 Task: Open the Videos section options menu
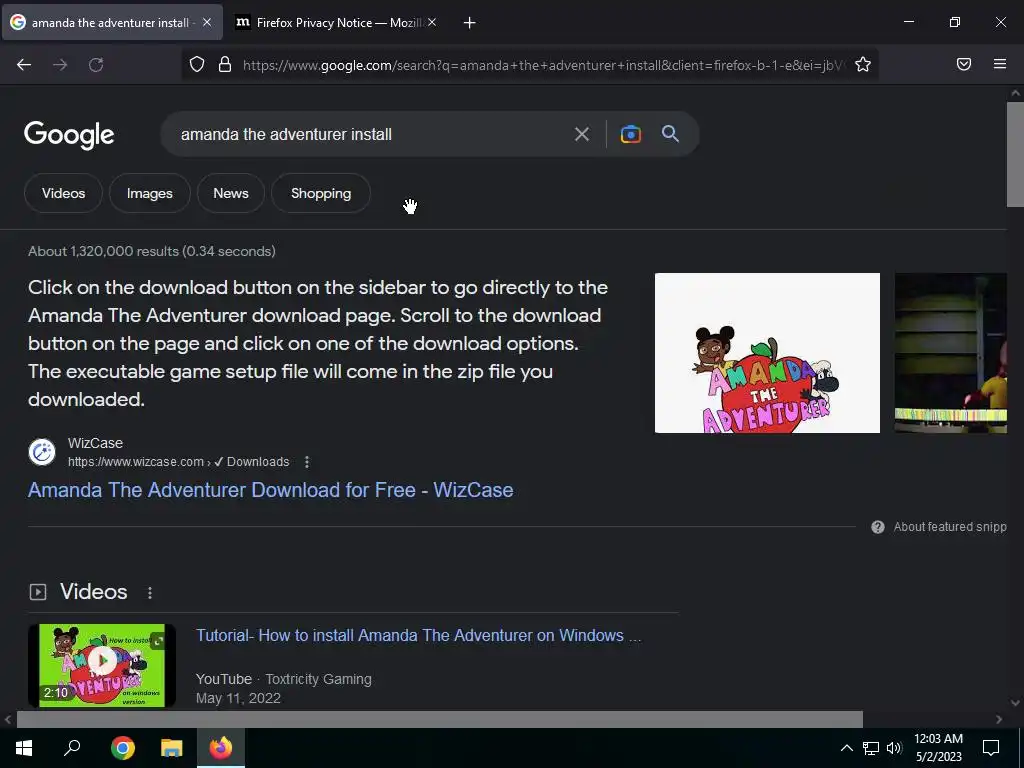coord(150,592)
